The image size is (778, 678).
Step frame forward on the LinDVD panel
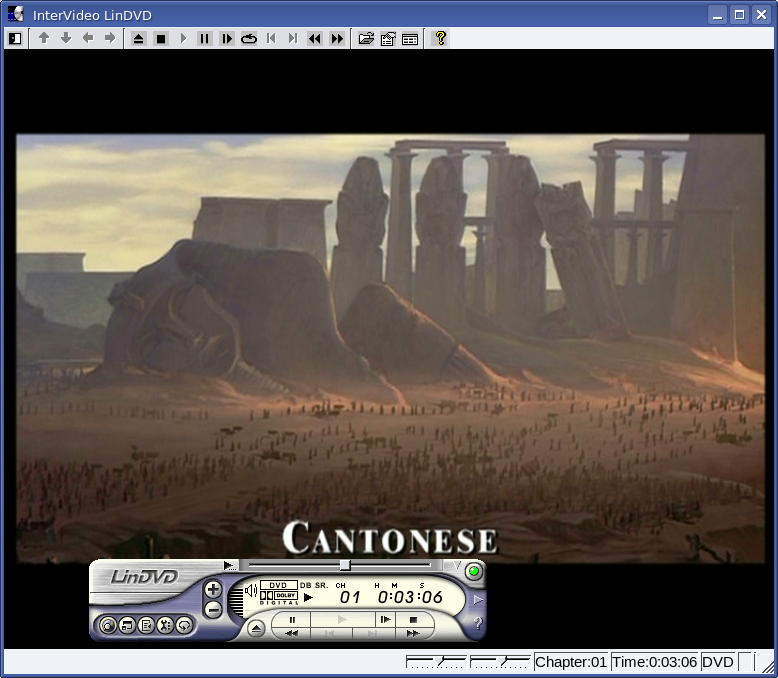coord(385,619)
